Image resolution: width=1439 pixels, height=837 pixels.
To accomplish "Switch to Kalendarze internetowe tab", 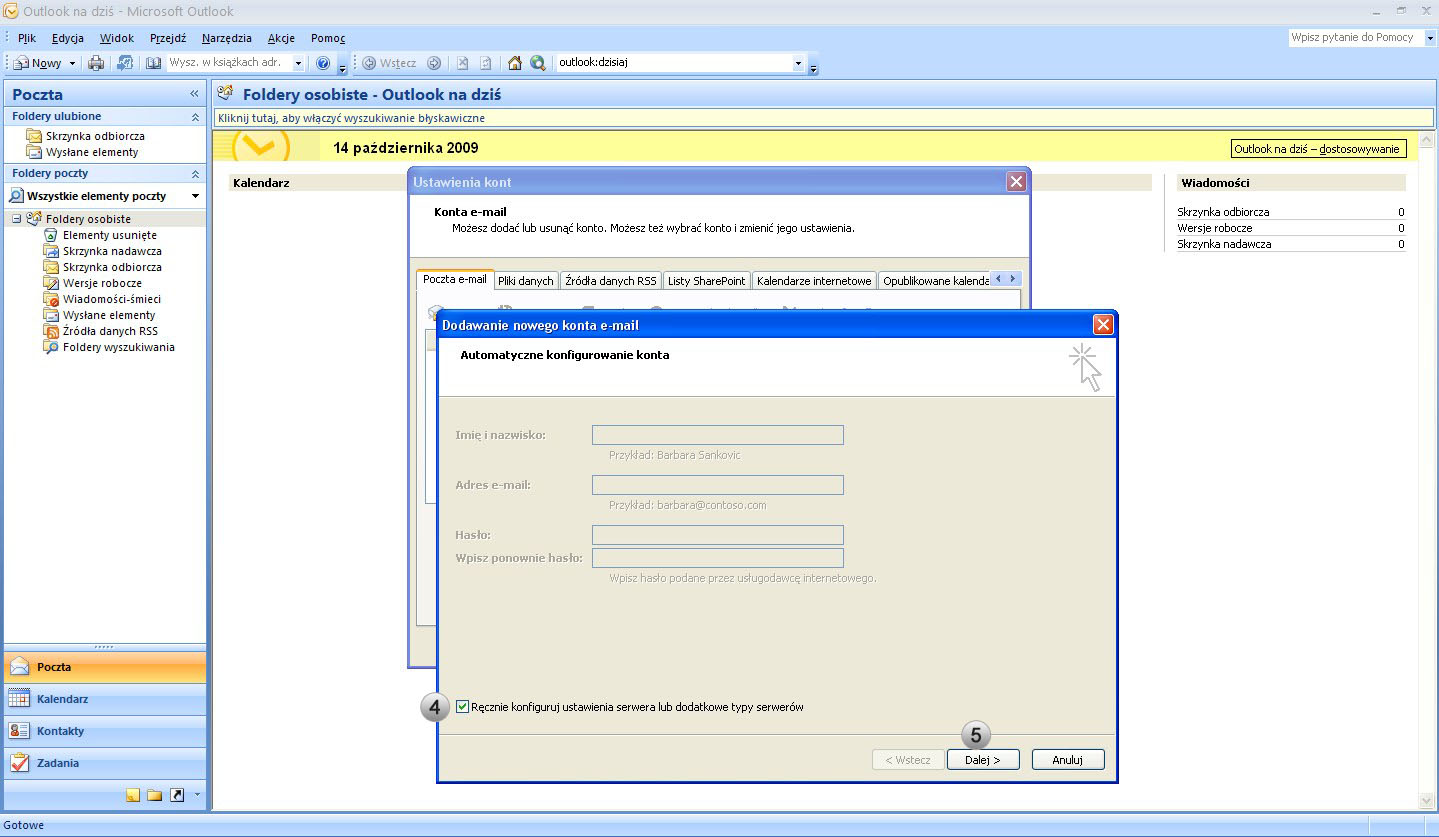I will click(x=814, y=281).
